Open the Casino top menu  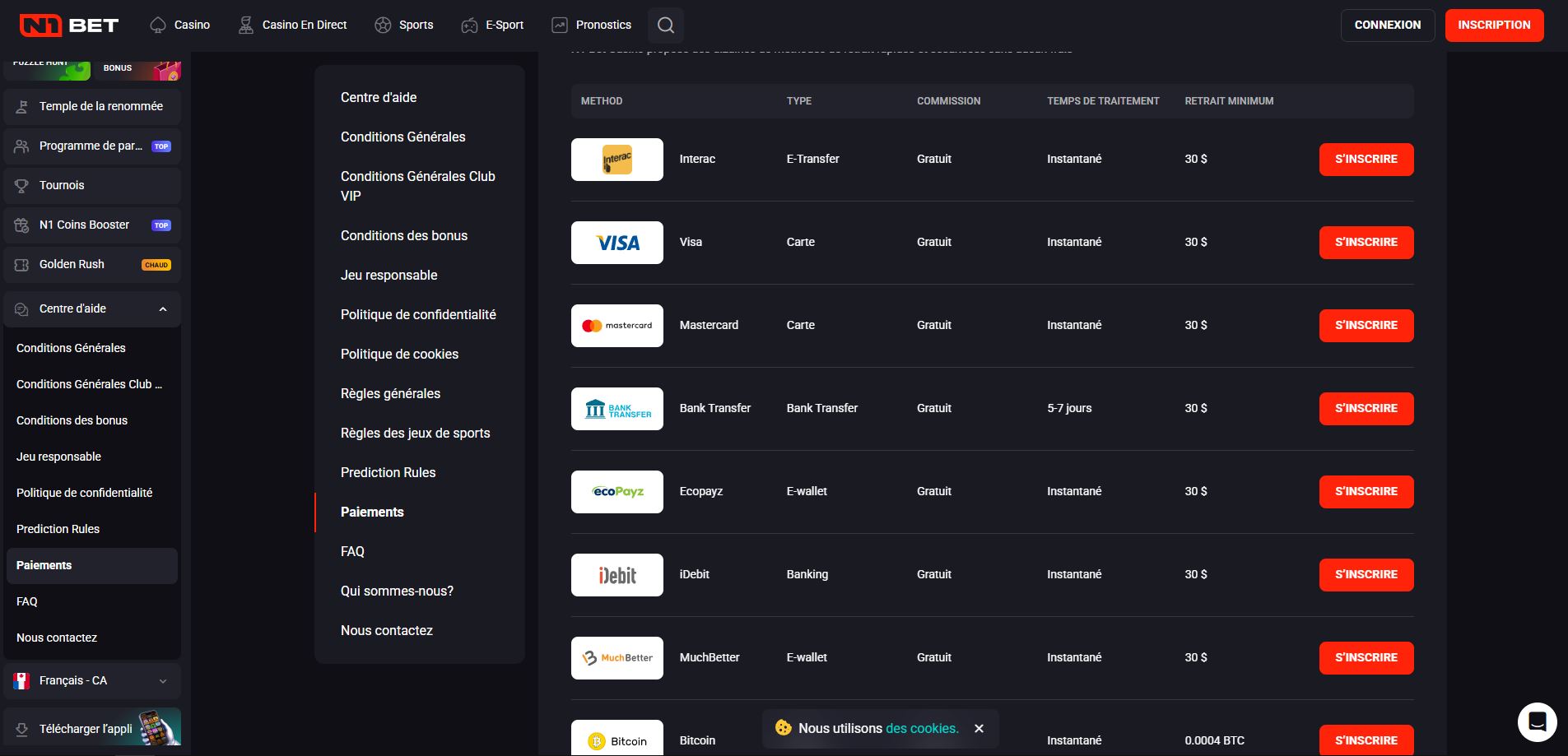[180, 26]
